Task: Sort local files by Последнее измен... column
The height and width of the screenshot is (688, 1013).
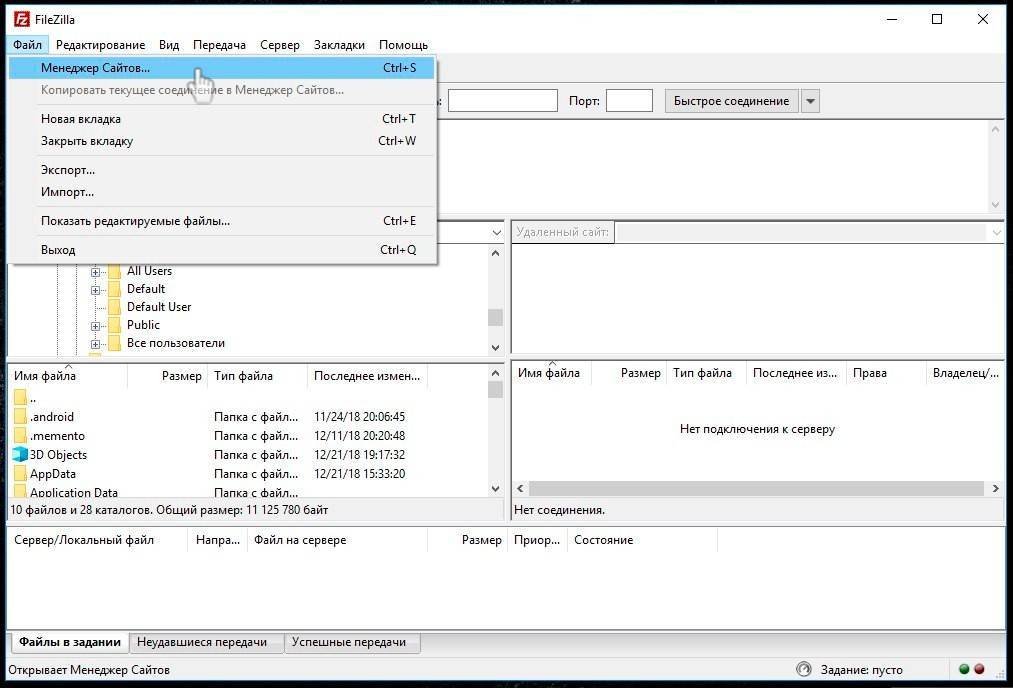Action: click(x=367, y=376)
